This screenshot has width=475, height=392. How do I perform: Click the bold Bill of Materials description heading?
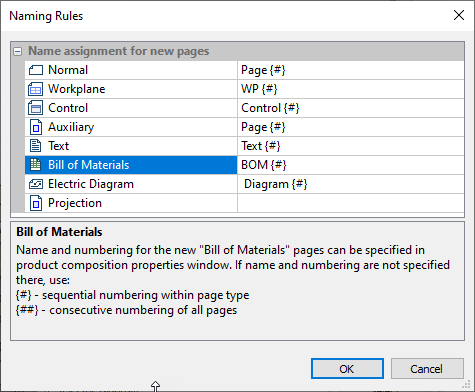pyautogui.click(x=59, y=232)
